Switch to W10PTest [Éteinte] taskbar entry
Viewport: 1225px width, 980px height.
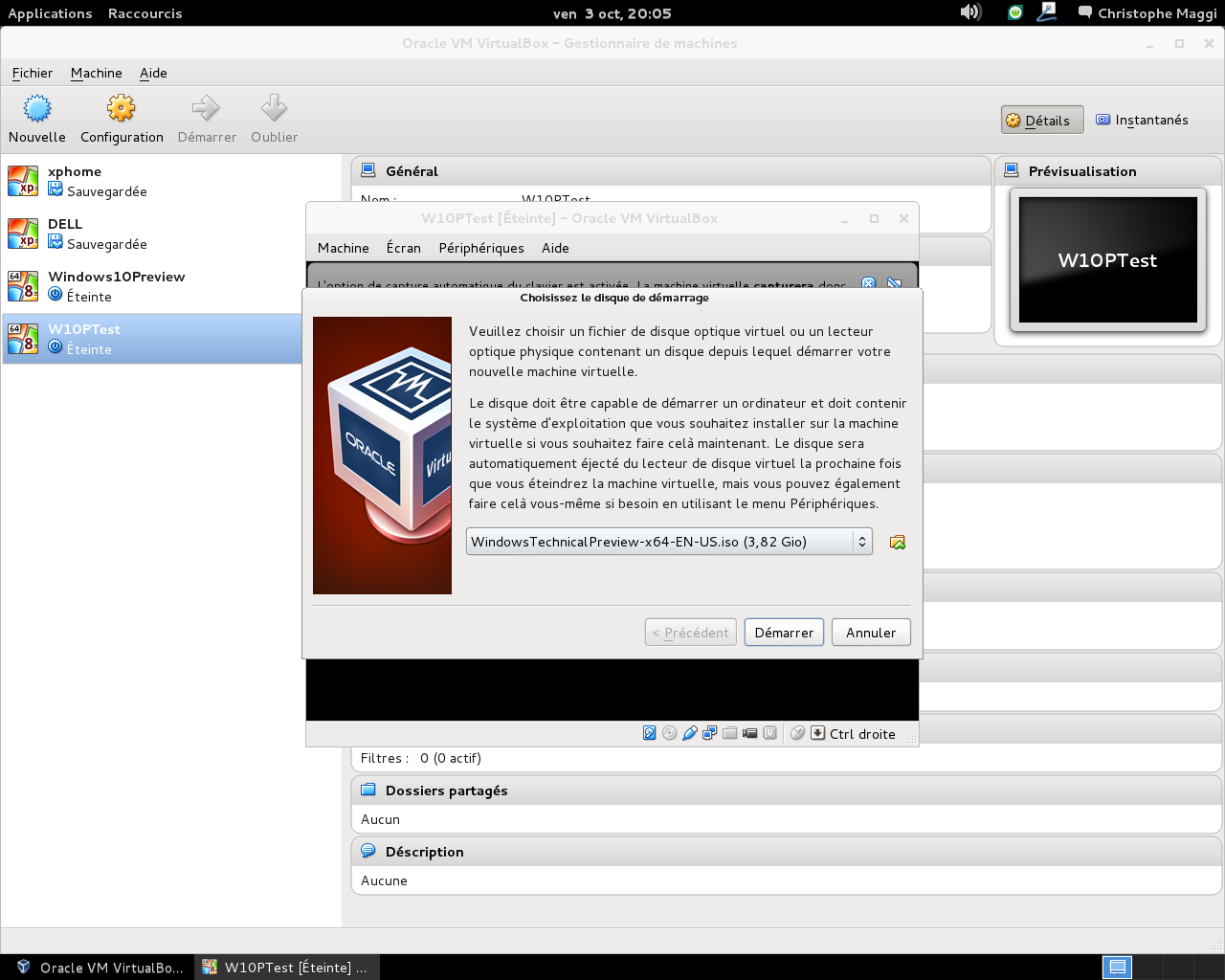pos(287,968)
